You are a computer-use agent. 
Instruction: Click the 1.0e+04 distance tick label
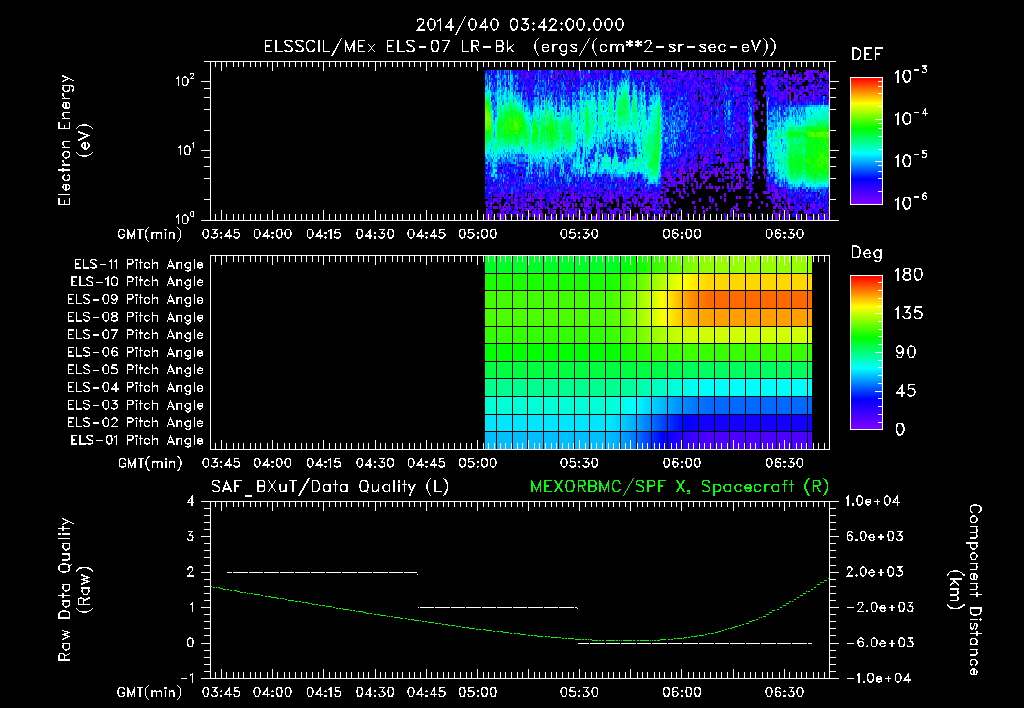[872, 502]
